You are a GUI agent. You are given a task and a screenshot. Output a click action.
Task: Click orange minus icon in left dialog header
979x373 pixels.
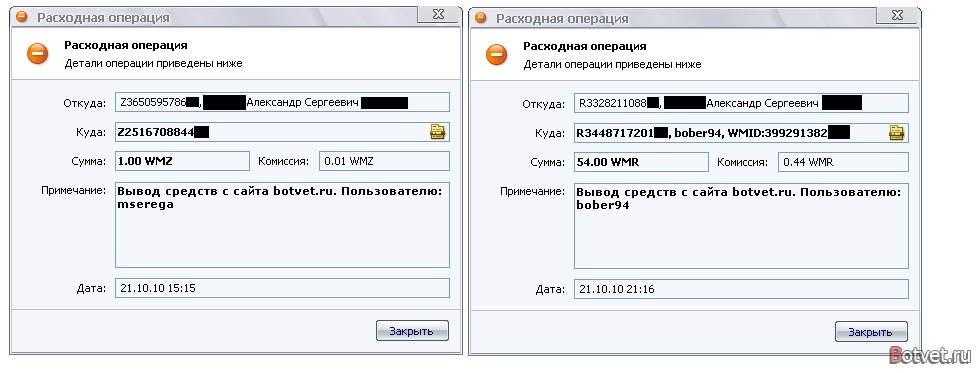click(x=37, y=54)
